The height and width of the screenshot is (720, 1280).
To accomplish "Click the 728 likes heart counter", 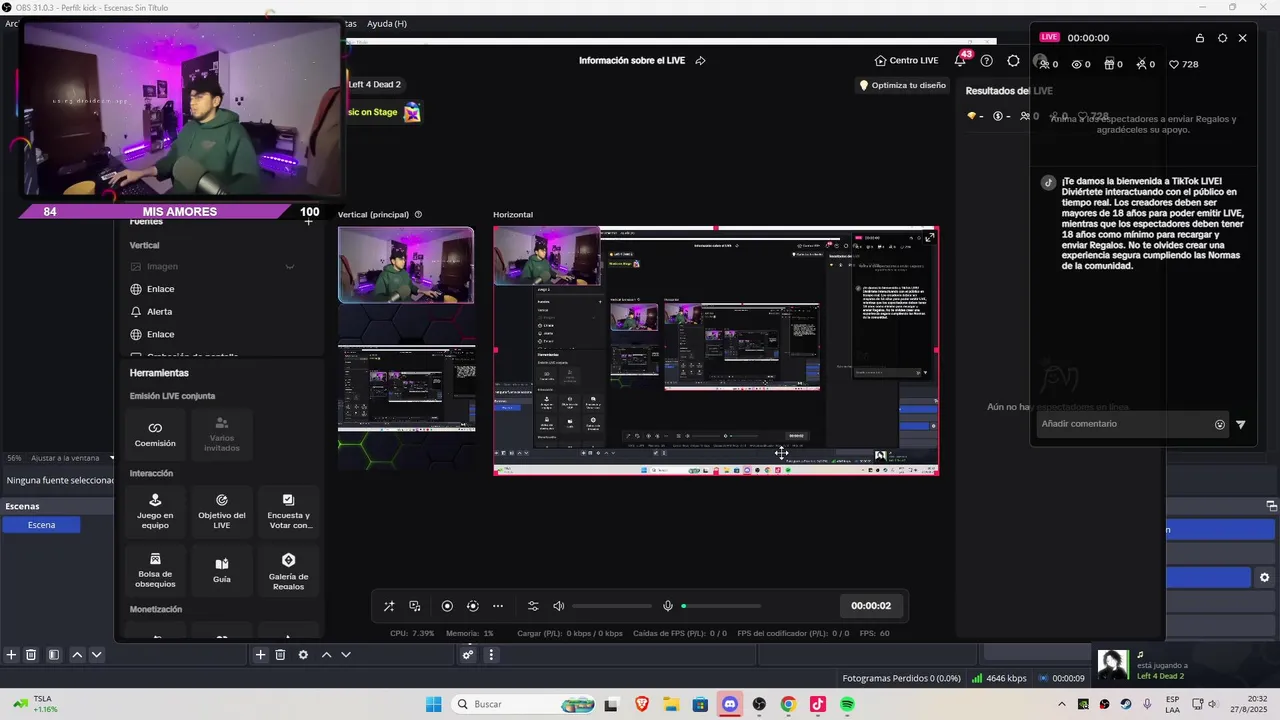I will coord(1184,64).
